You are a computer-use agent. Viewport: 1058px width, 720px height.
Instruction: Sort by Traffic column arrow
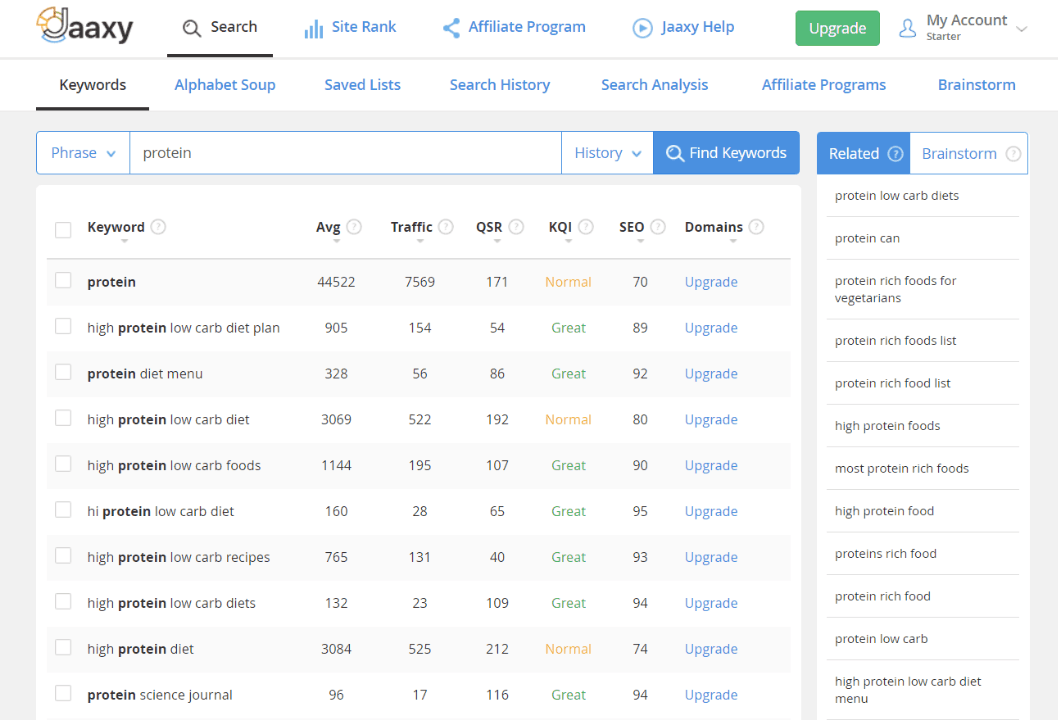tap(420, 241)
